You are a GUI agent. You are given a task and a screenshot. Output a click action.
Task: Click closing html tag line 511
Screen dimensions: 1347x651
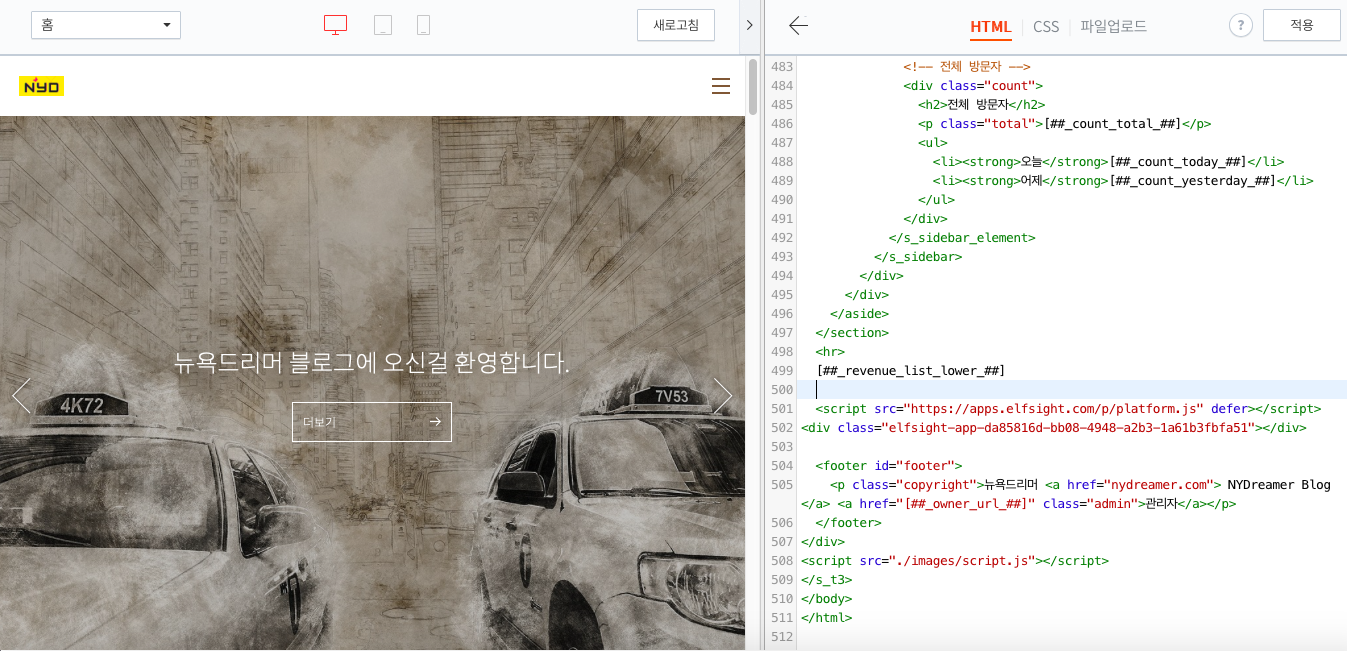point(826,618)
